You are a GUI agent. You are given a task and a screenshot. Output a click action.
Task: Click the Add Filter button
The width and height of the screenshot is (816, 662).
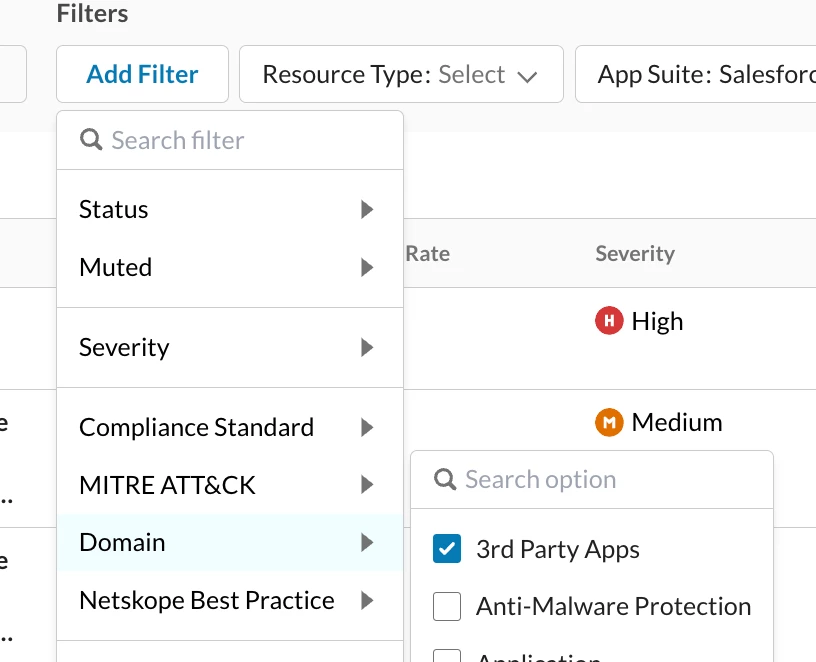pyautogui.click(x=142, y=74)
